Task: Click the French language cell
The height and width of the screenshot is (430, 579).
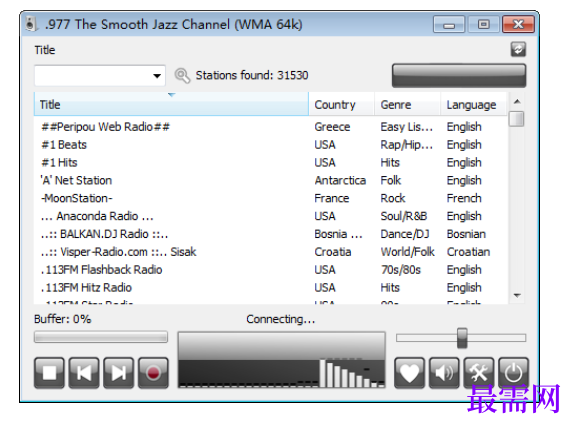Action: (464, 198)
